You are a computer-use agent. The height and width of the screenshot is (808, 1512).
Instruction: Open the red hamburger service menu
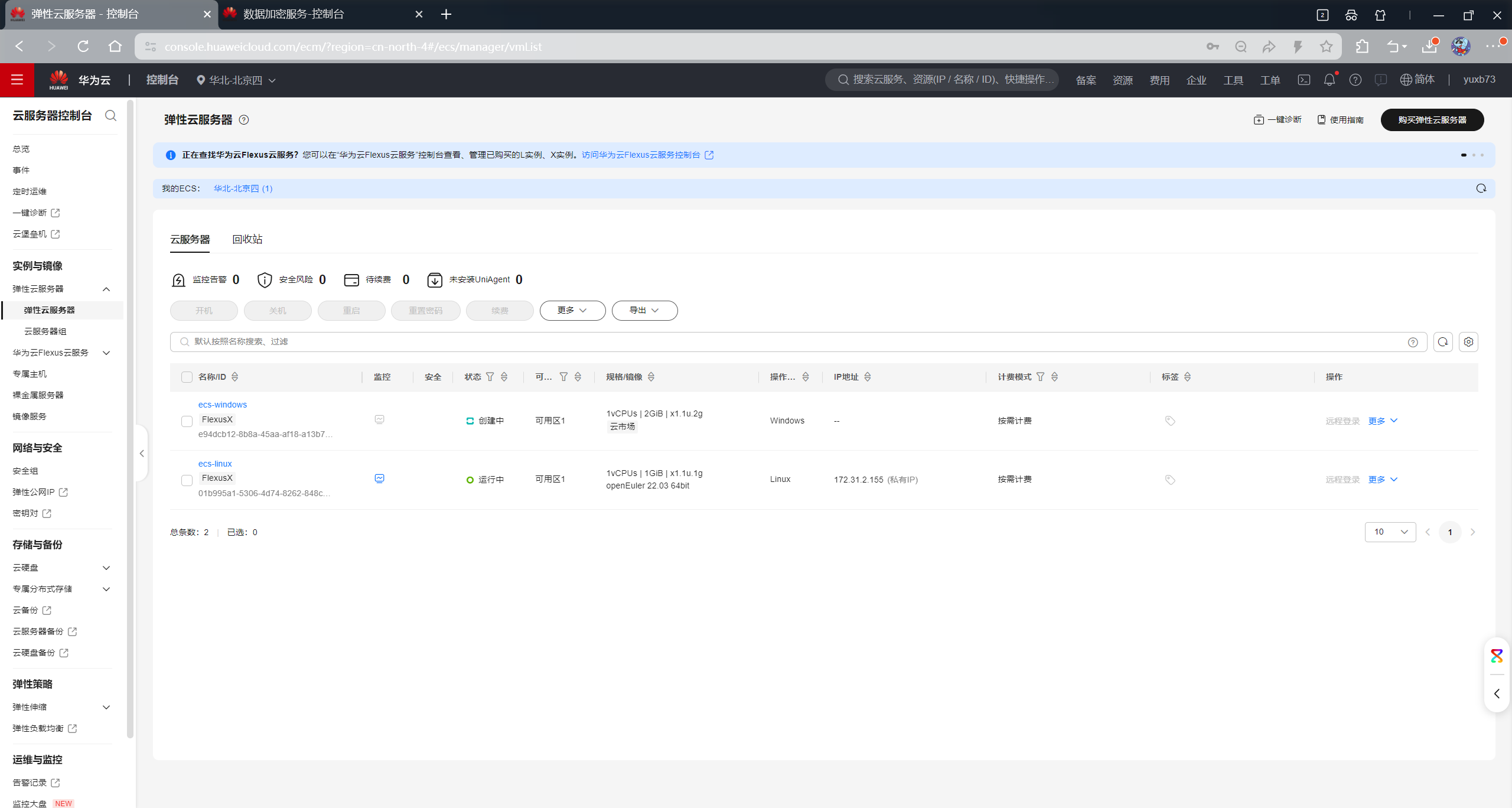(x=17, y=80)
